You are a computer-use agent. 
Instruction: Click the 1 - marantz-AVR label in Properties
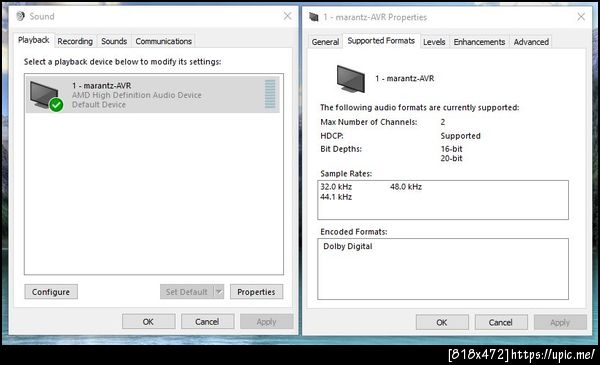tap(405, 78)
